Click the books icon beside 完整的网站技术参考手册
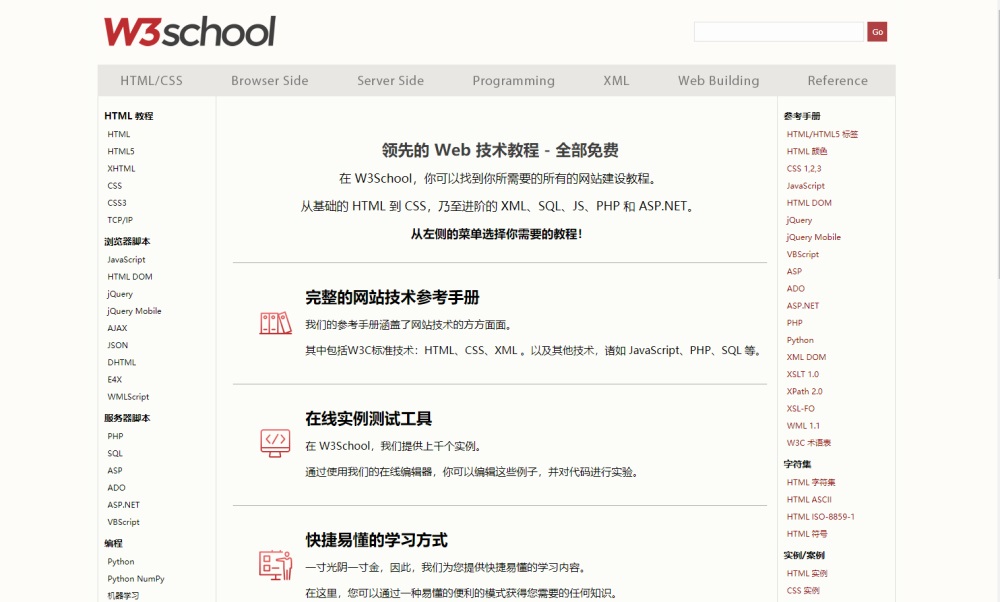1000x602 pixels. [x=276, y=323]
